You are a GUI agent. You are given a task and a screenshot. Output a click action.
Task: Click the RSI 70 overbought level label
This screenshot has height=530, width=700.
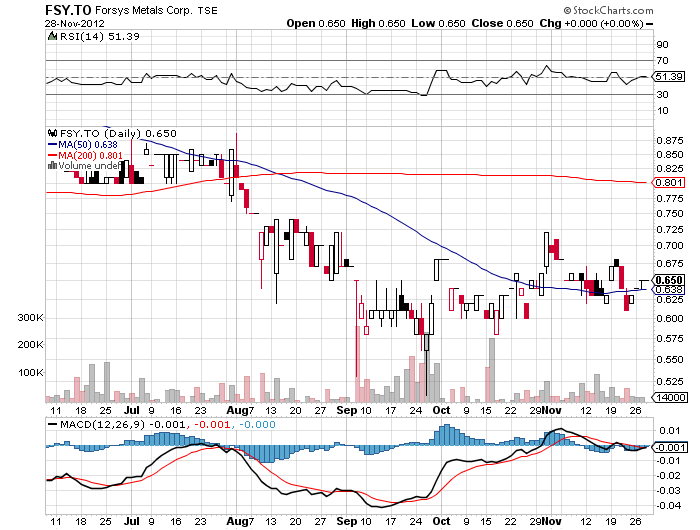(662, 60)
